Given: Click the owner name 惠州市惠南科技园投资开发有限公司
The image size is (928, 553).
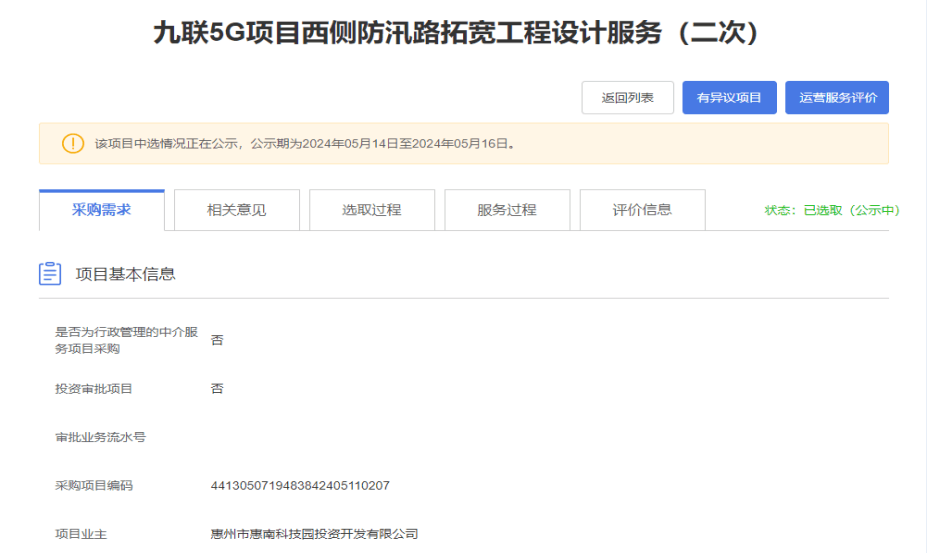Looking at the screenshot, I should click(314, 534).
